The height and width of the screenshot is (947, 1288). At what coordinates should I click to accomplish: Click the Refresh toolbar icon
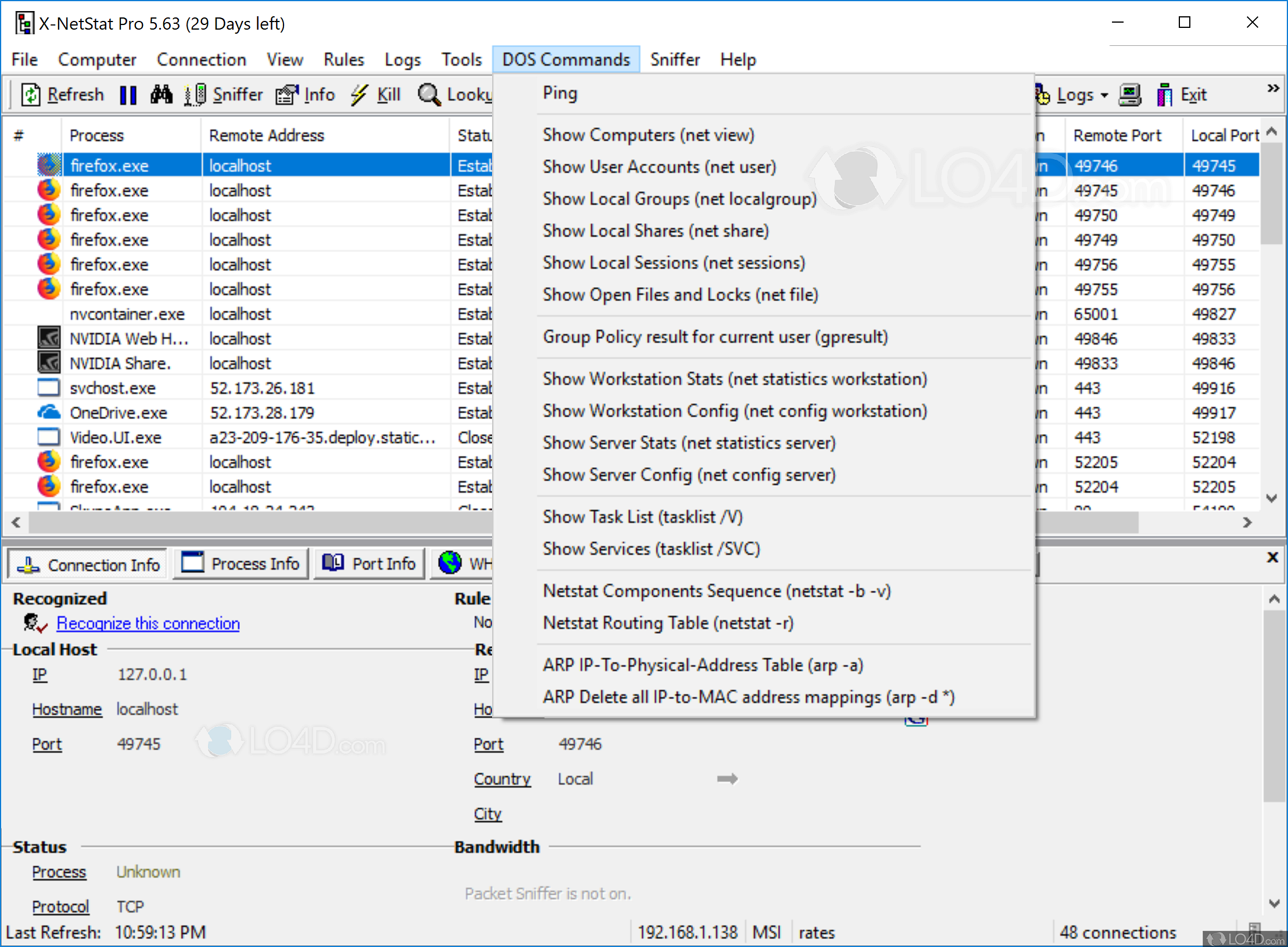pos(30,95)
